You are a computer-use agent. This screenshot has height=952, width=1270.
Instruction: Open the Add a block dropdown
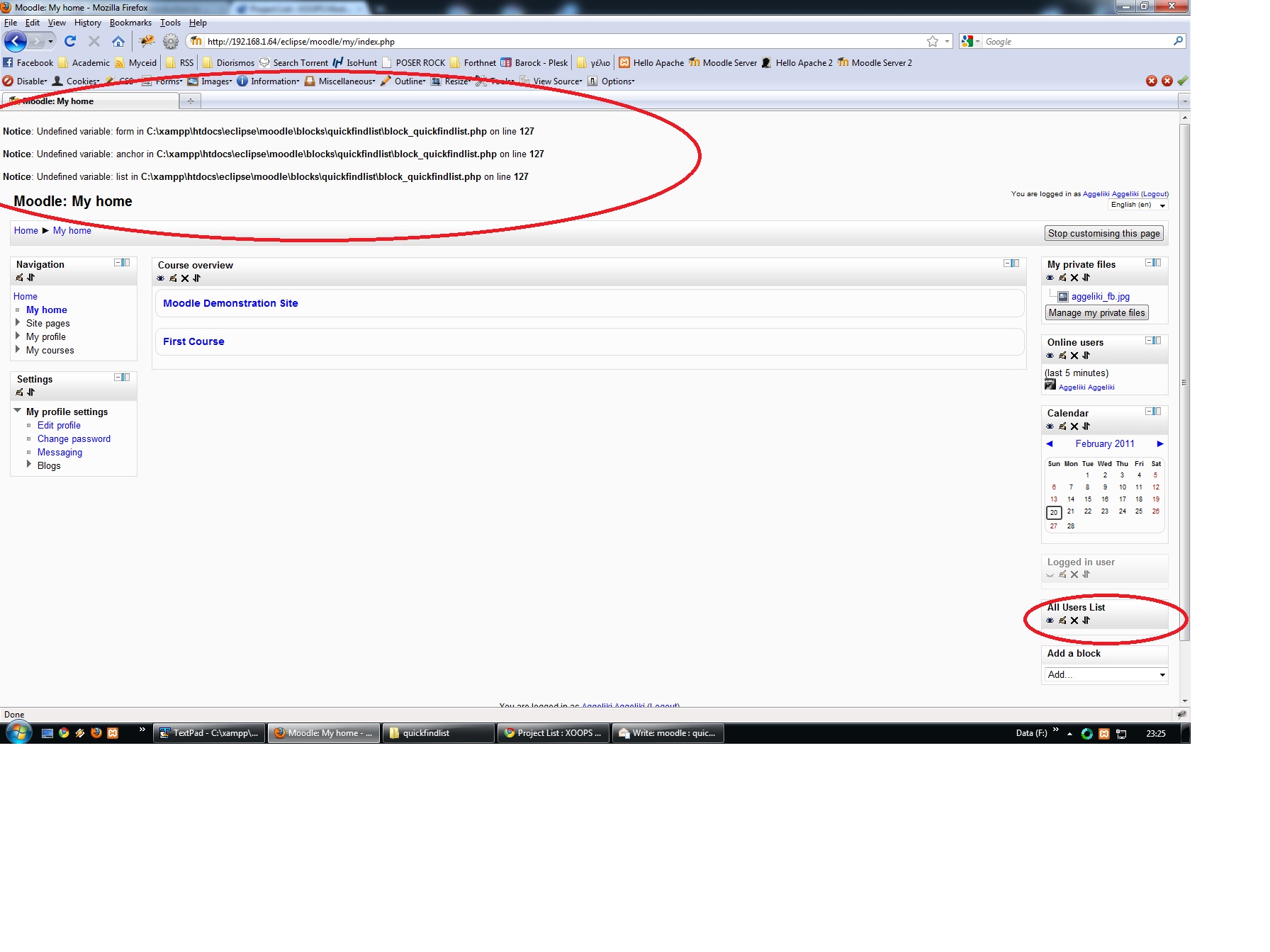click(x=1106, y=674)
